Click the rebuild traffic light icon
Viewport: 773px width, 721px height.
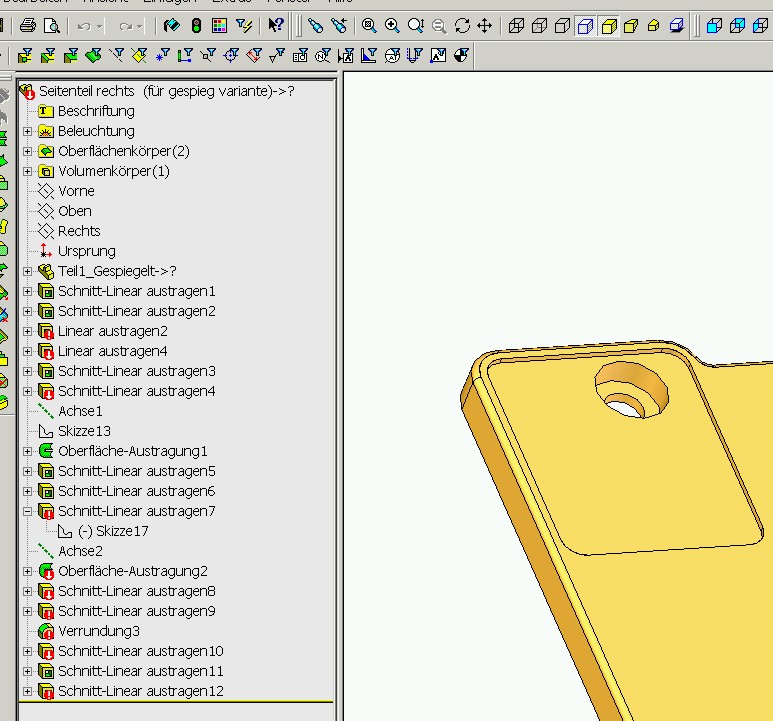(x=196, y=26)
